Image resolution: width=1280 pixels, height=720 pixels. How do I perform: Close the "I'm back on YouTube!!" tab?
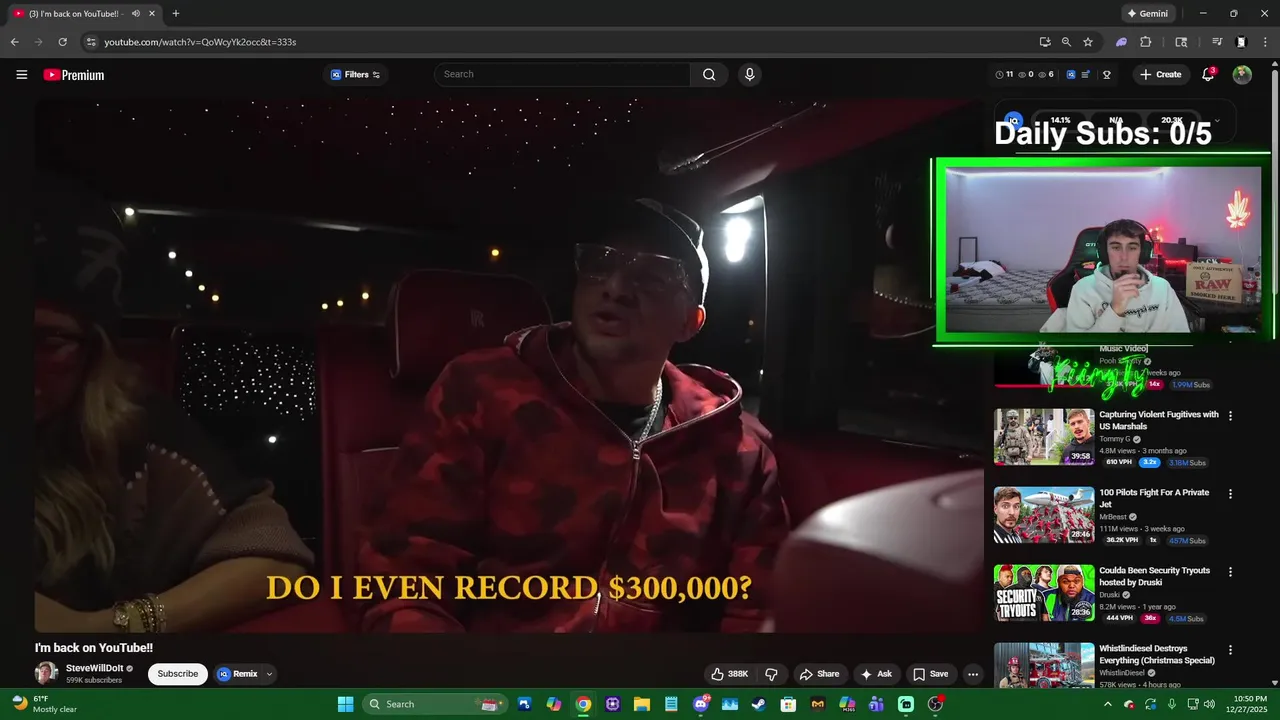click(152, 14)
